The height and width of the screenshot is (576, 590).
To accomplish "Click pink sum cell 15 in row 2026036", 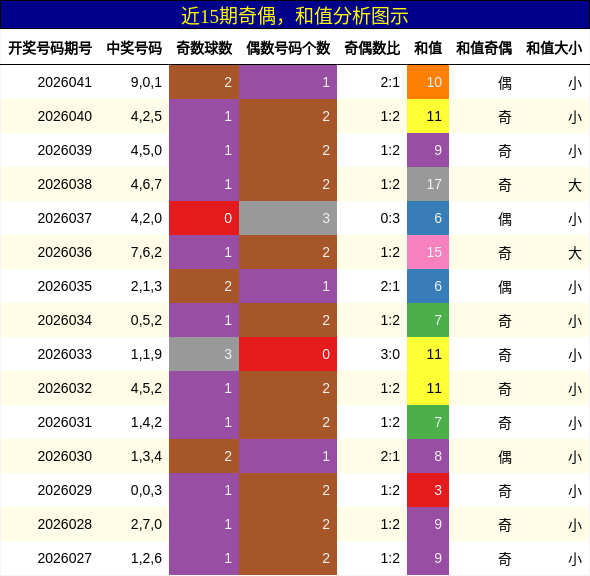I will [428, 252].
